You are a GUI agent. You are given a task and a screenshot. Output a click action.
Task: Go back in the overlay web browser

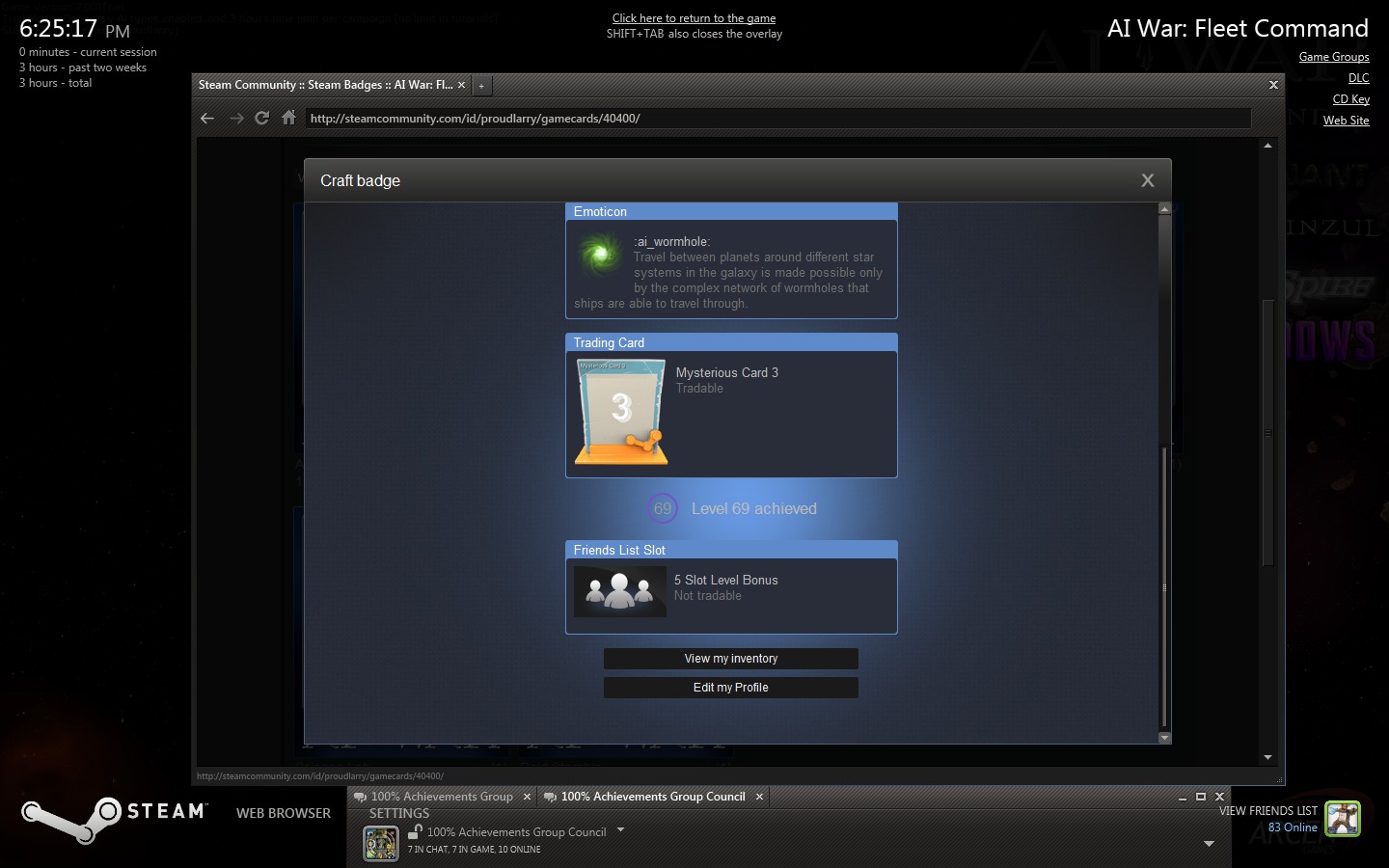pos(207,118)
